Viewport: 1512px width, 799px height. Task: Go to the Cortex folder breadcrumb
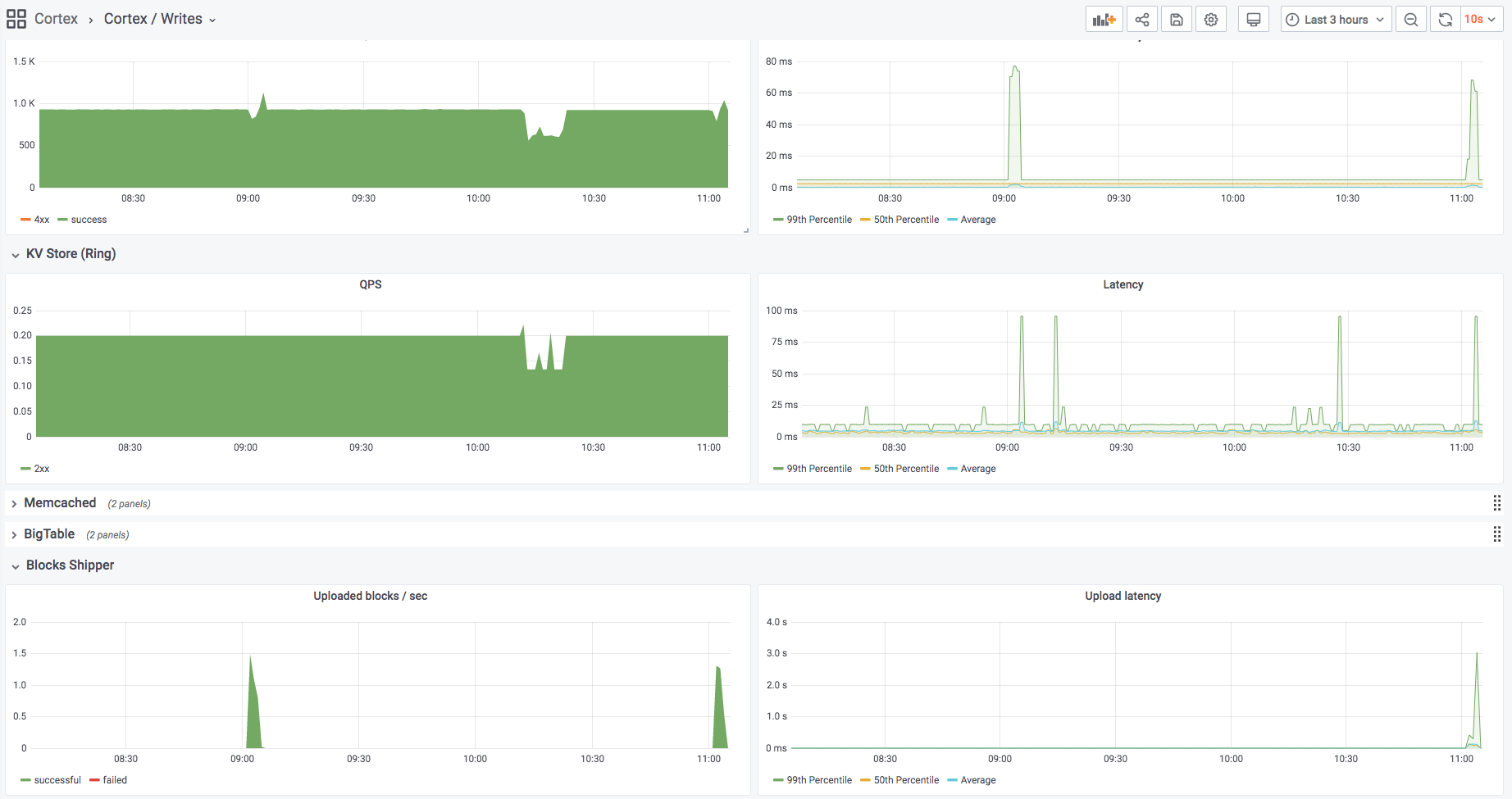[x=56, y=19]
